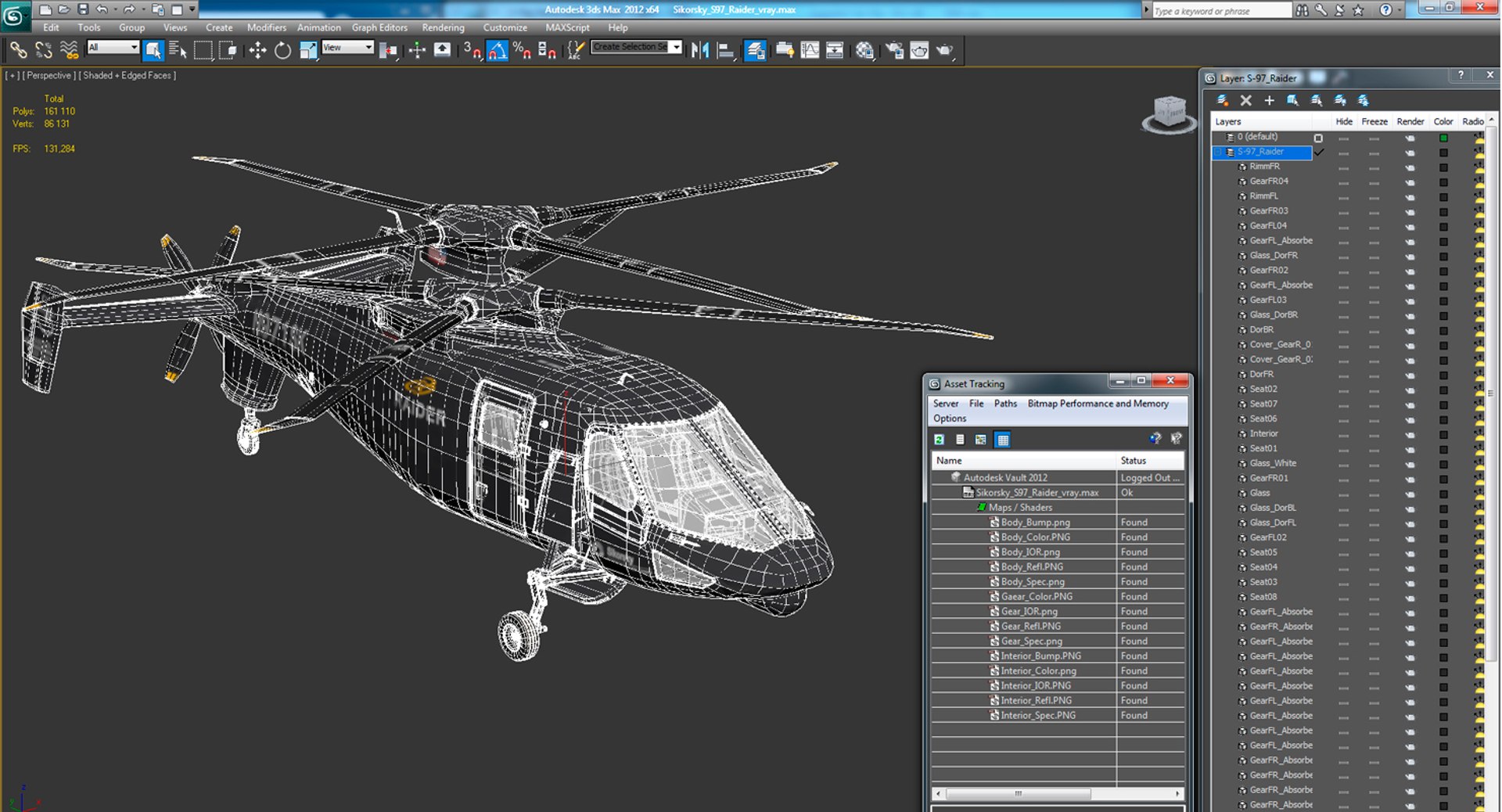
Task: Open the Manage Layers toolbar icon
Action: click(x=755, y=50)
